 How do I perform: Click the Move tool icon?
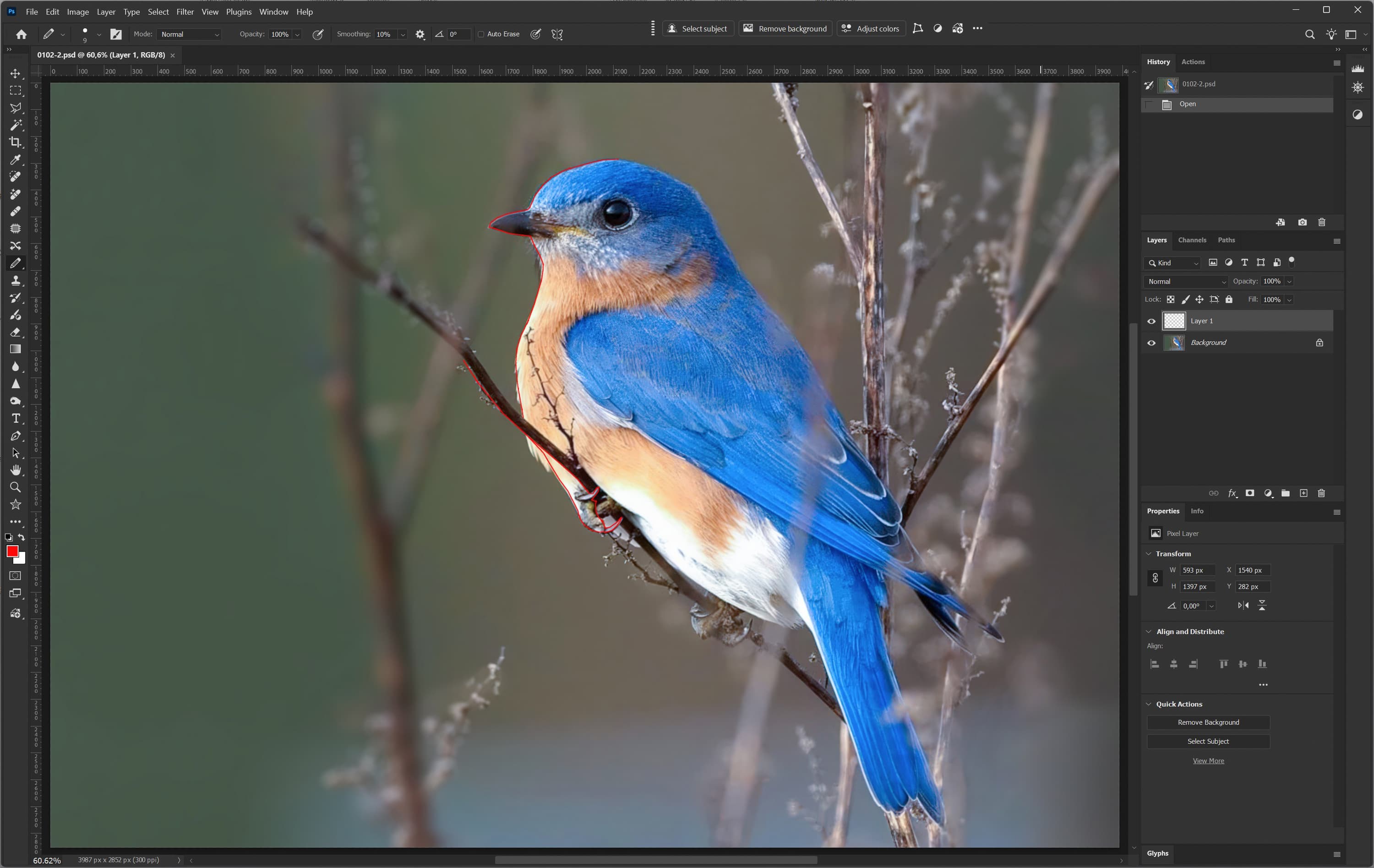(16, 74)
